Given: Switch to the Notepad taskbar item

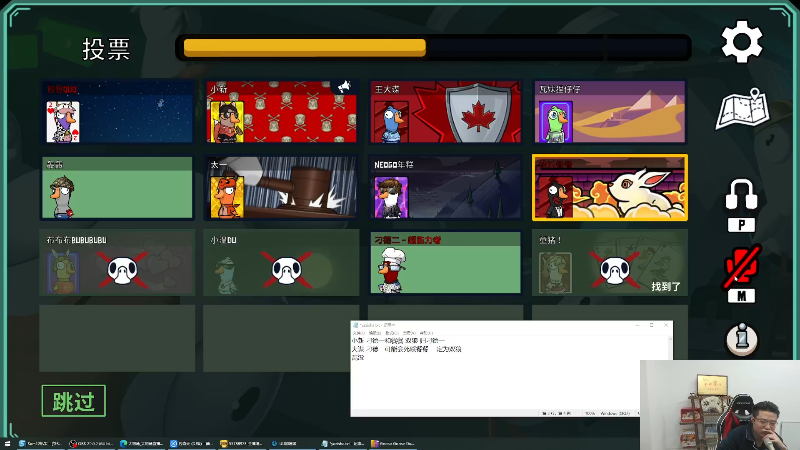Looking at the screenshot, I should [344, 444].
